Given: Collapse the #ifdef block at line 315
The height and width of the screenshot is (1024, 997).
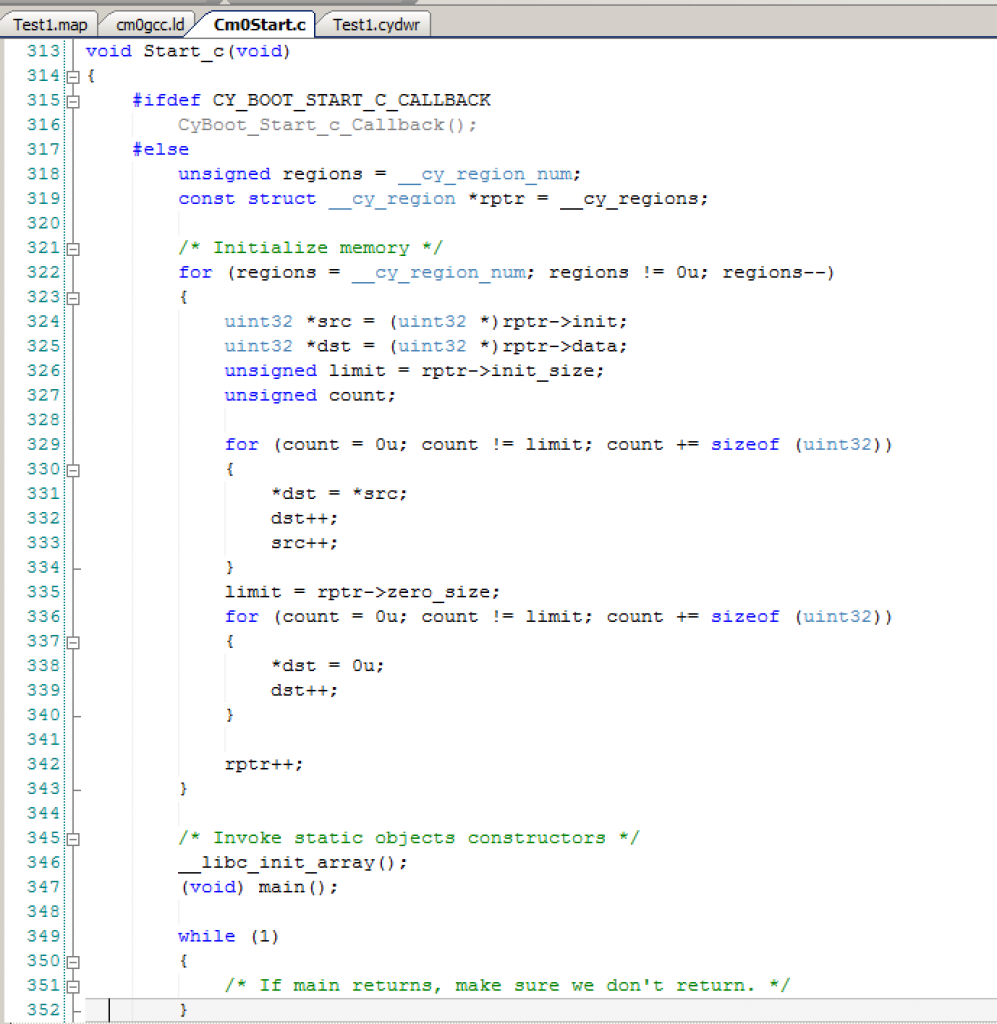Looking at the screenshot, I should click(74, 100).
